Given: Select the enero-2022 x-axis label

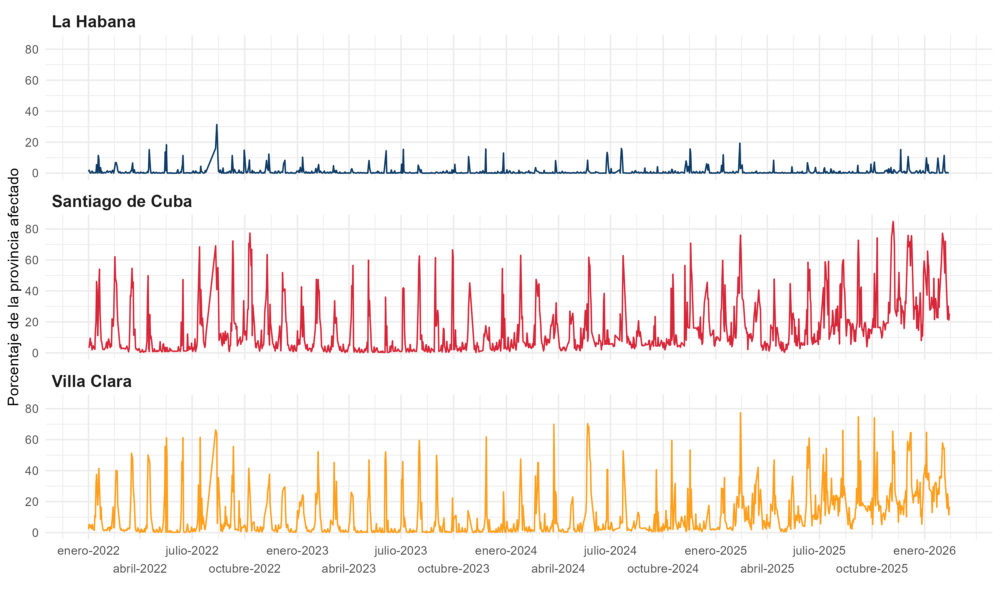Looking at the screenshot, I should 88,550.
